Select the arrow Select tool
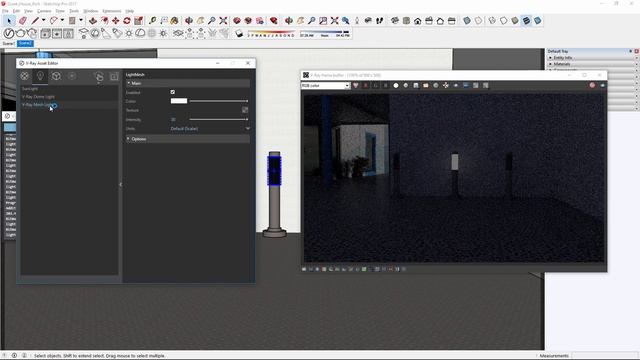The width and height of the screenshot is (640, 360). [x=9, y=20]
